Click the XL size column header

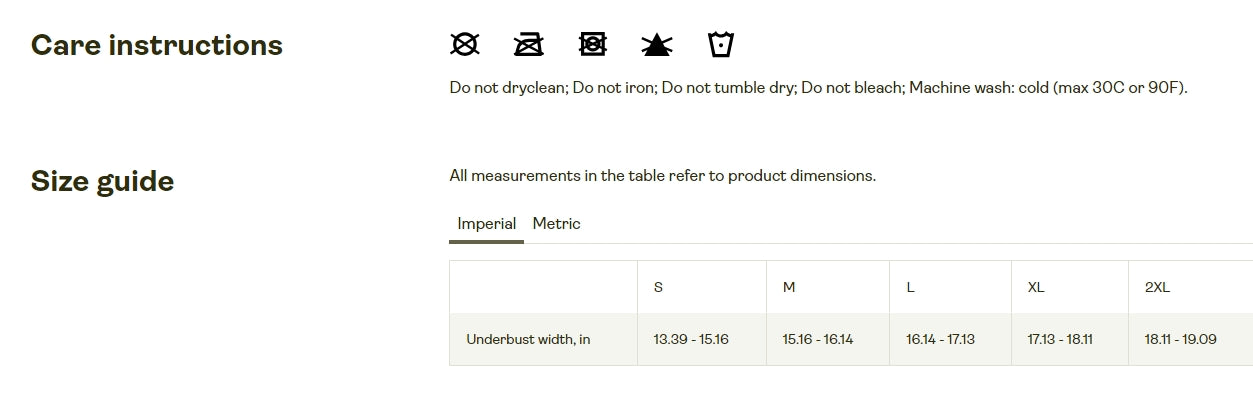tap(1036, 287)
